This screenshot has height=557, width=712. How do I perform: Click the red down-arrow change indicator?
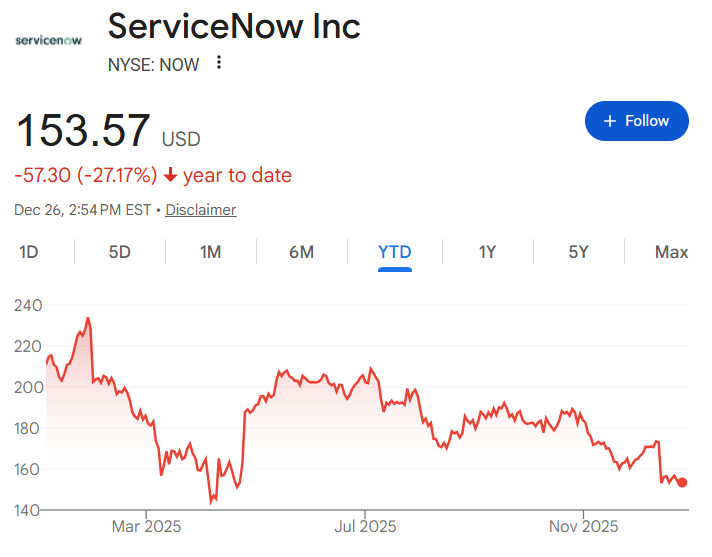point(170,176)
